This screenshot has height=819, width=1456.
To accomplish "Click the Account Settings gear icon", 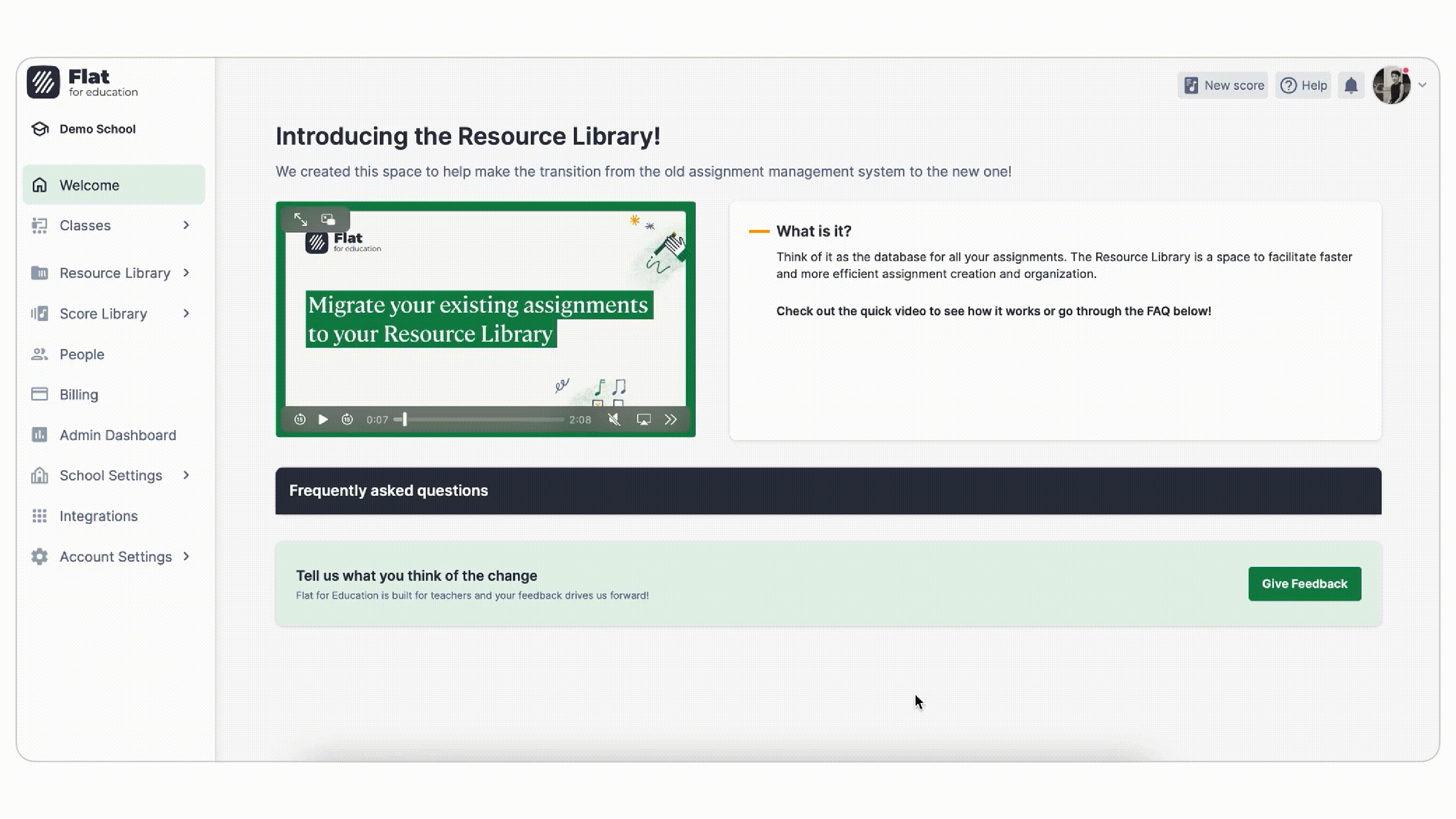I will coord(40,557).
